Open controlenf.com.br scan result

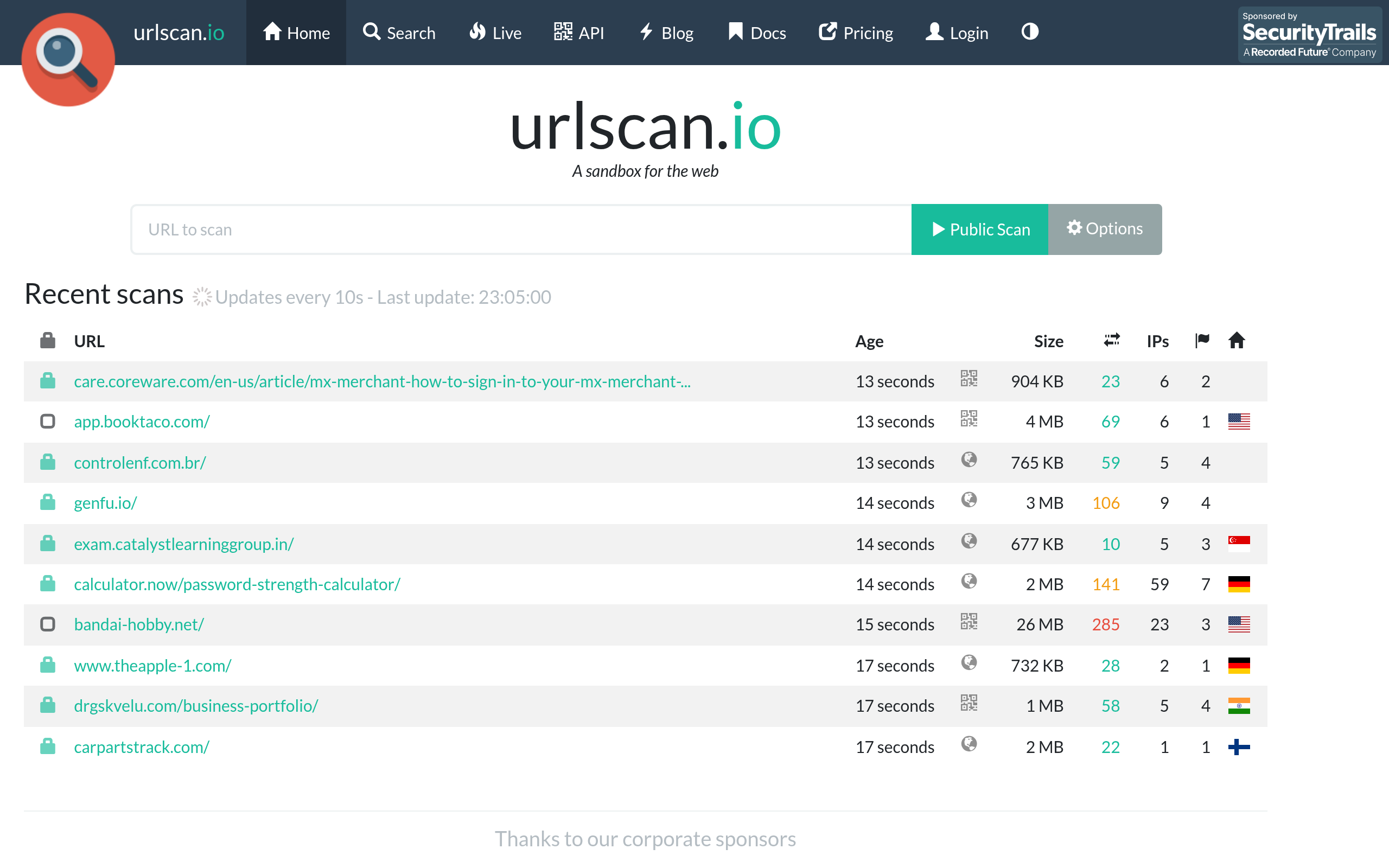(139, 462)
